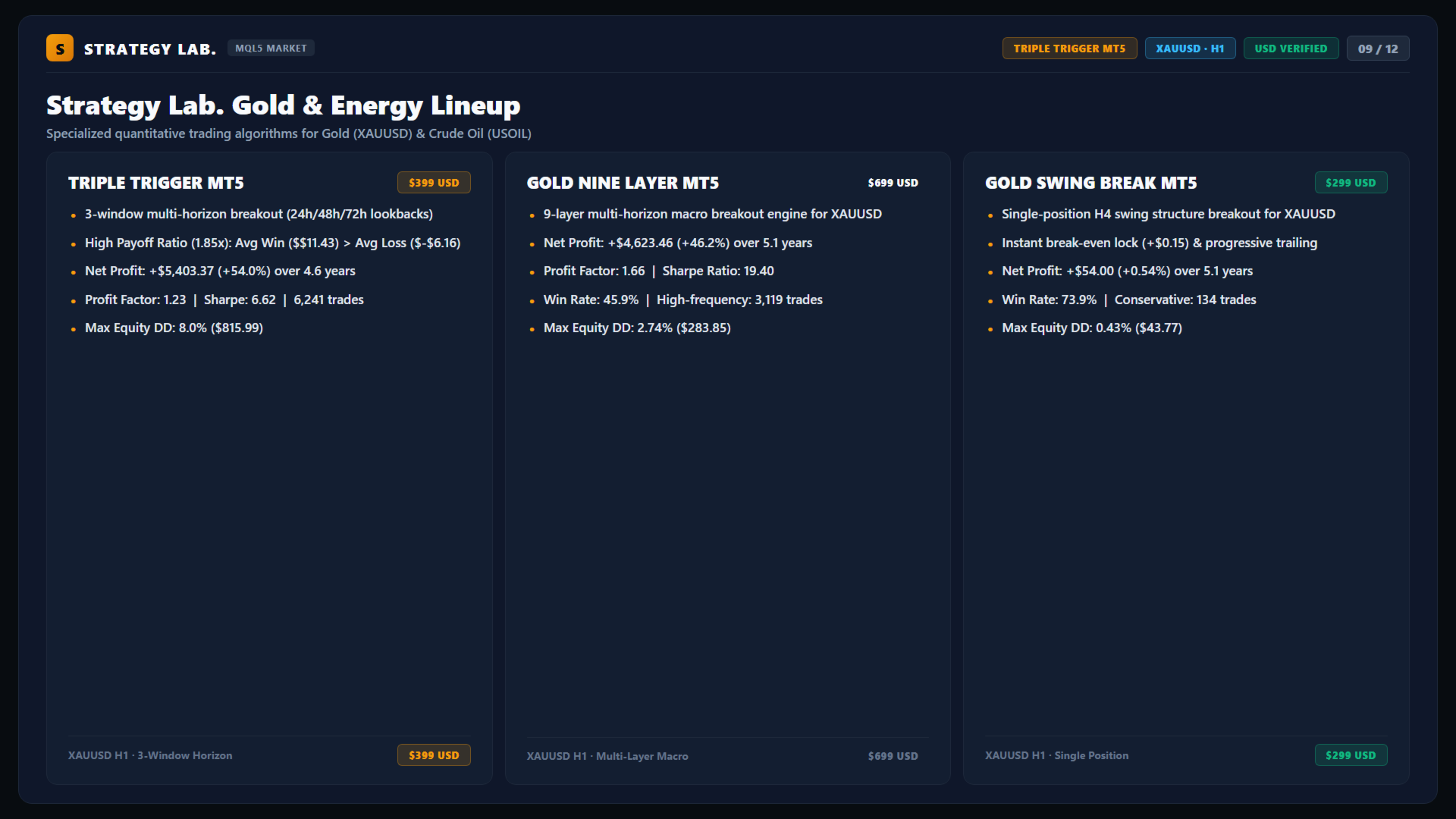
Task: Click the bottom $299 USD footer badge
Action: [1351, 755]
